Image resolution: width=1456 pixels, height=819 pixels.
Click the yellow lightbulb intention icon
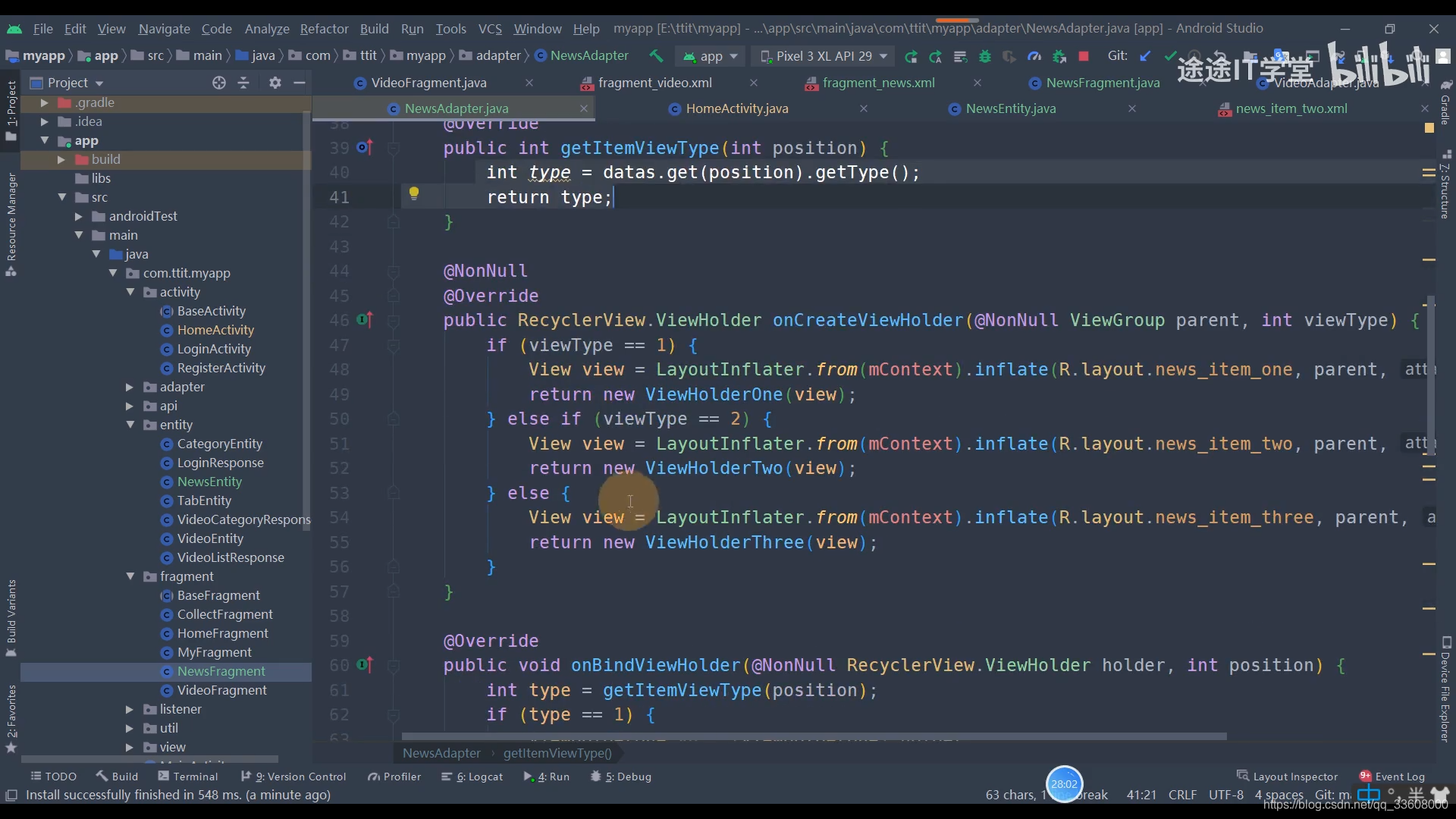click(x=414, y=193)
